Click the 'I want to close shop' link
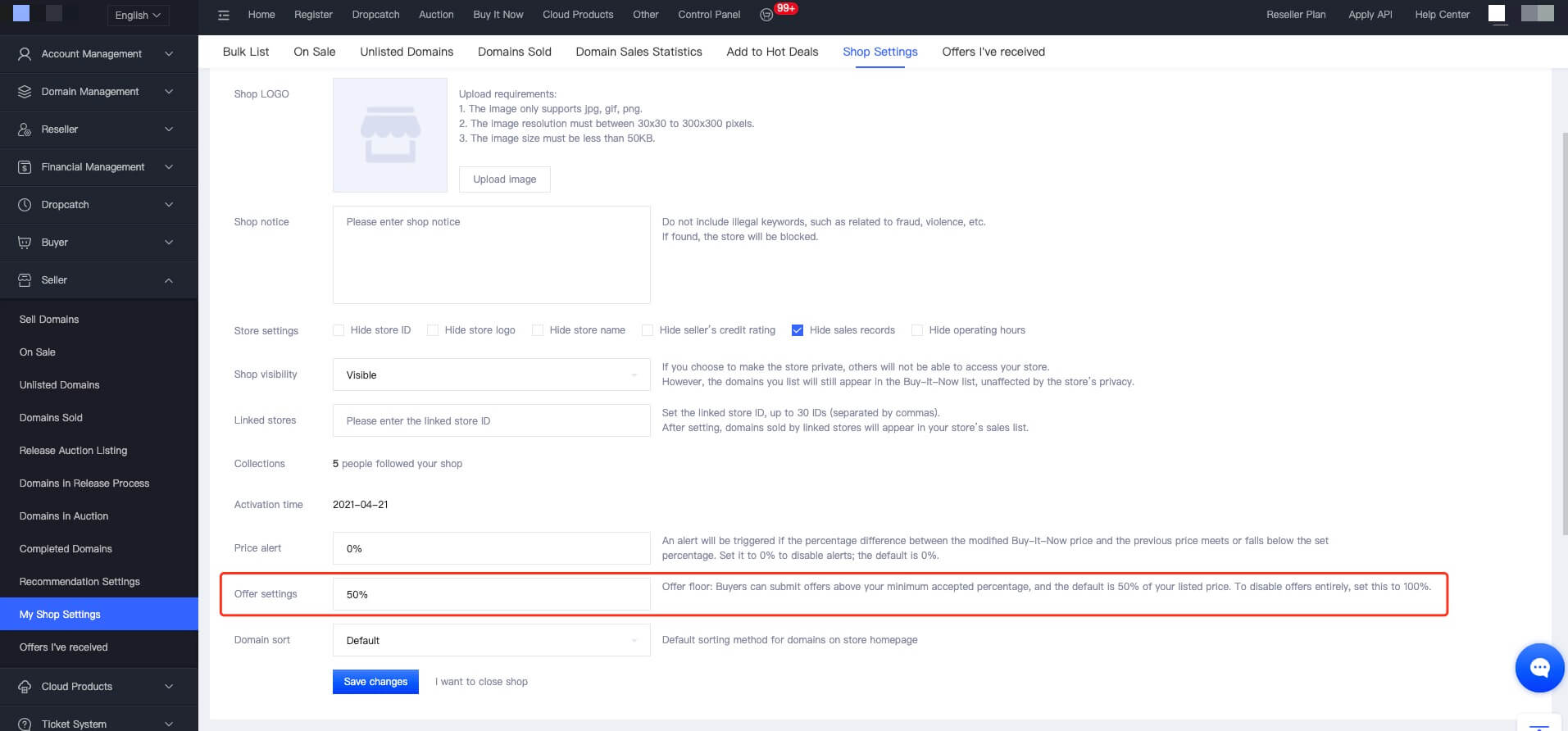1568x731 pixels. [x=481, y=682]
